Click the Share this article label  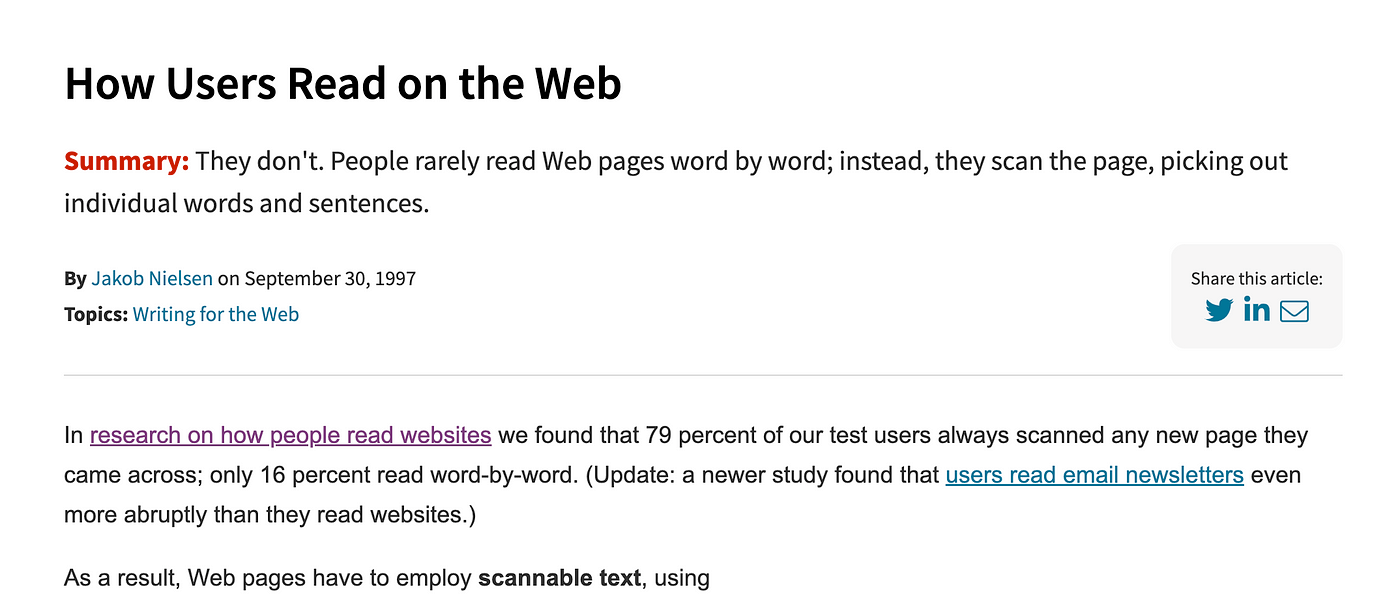(1257, 279)
